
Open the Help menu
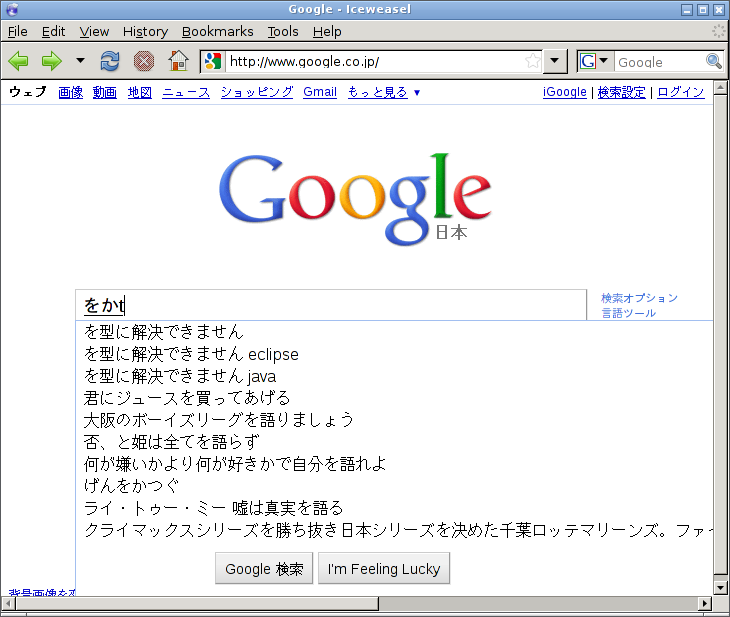point(327,31)
